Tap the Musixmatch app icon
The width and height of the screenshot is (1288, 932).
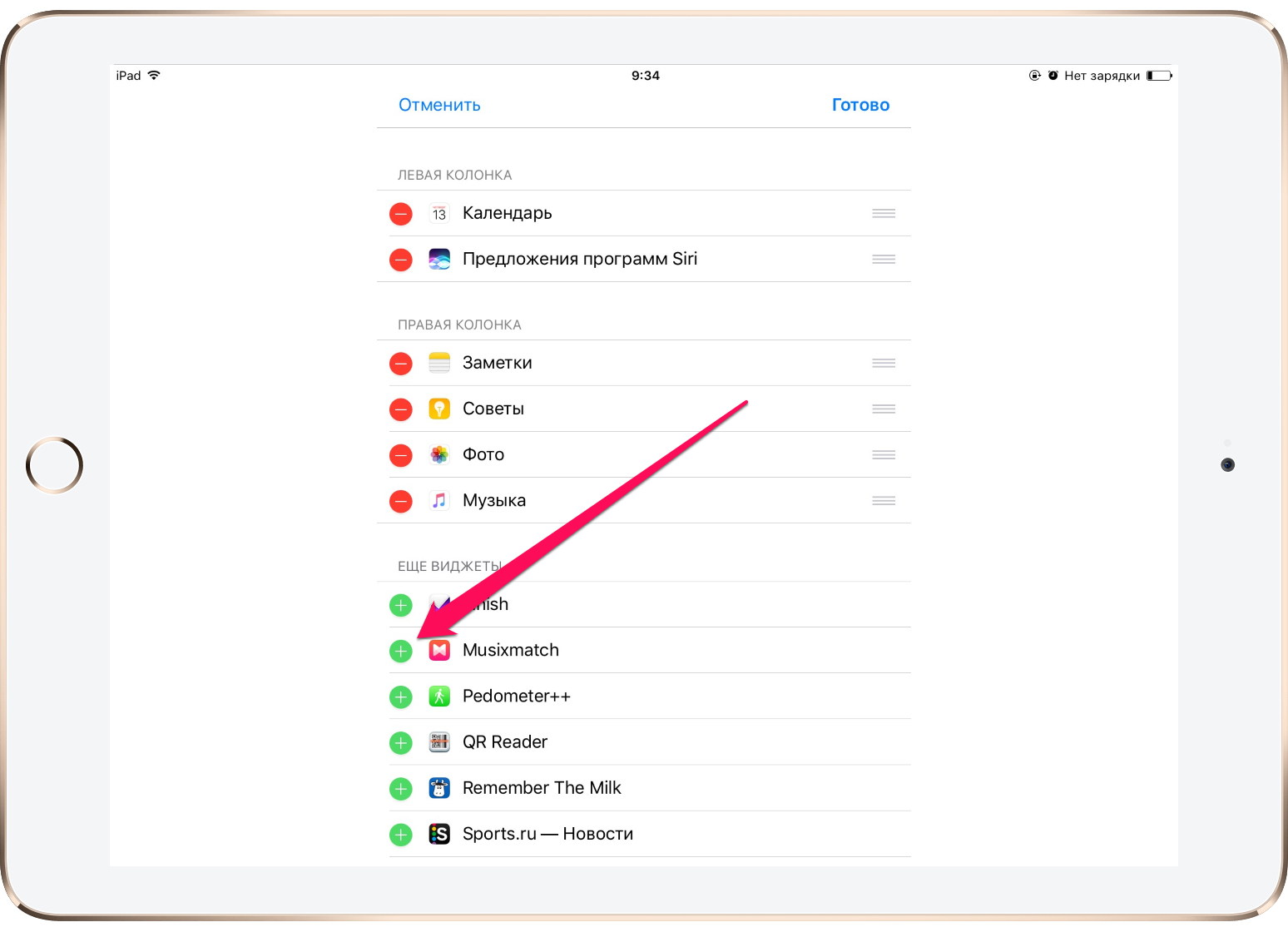(x=439, y=650)
